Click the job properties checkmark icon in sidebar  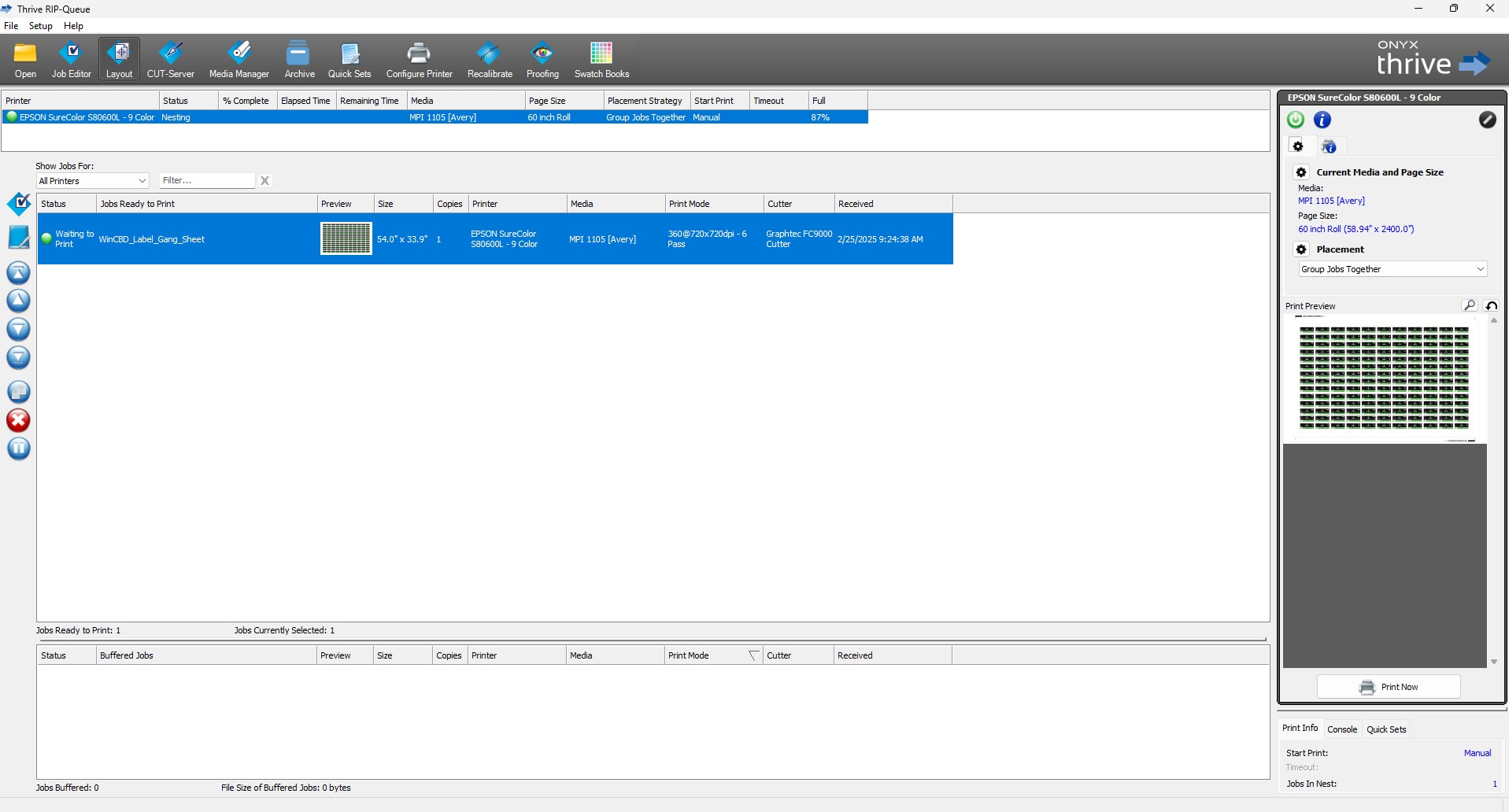19,205
